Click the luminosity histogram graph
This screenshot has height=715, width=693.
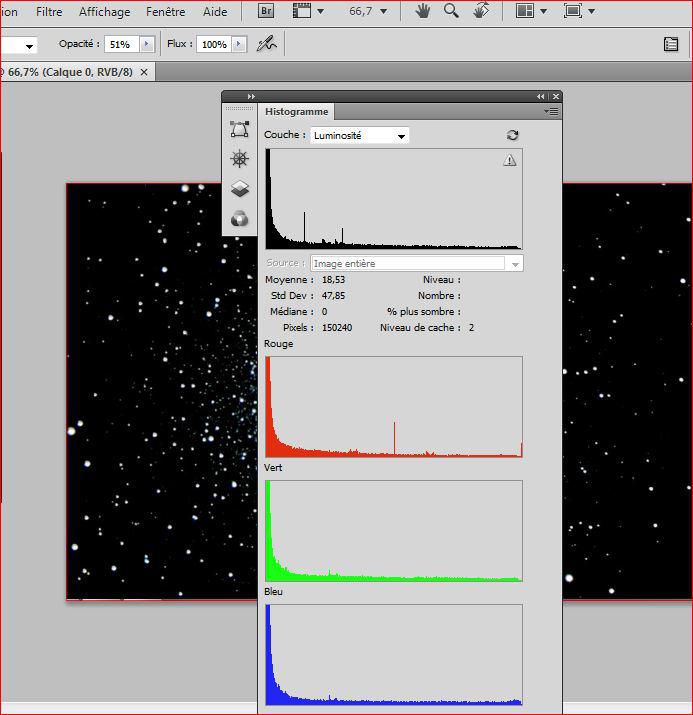394,199
